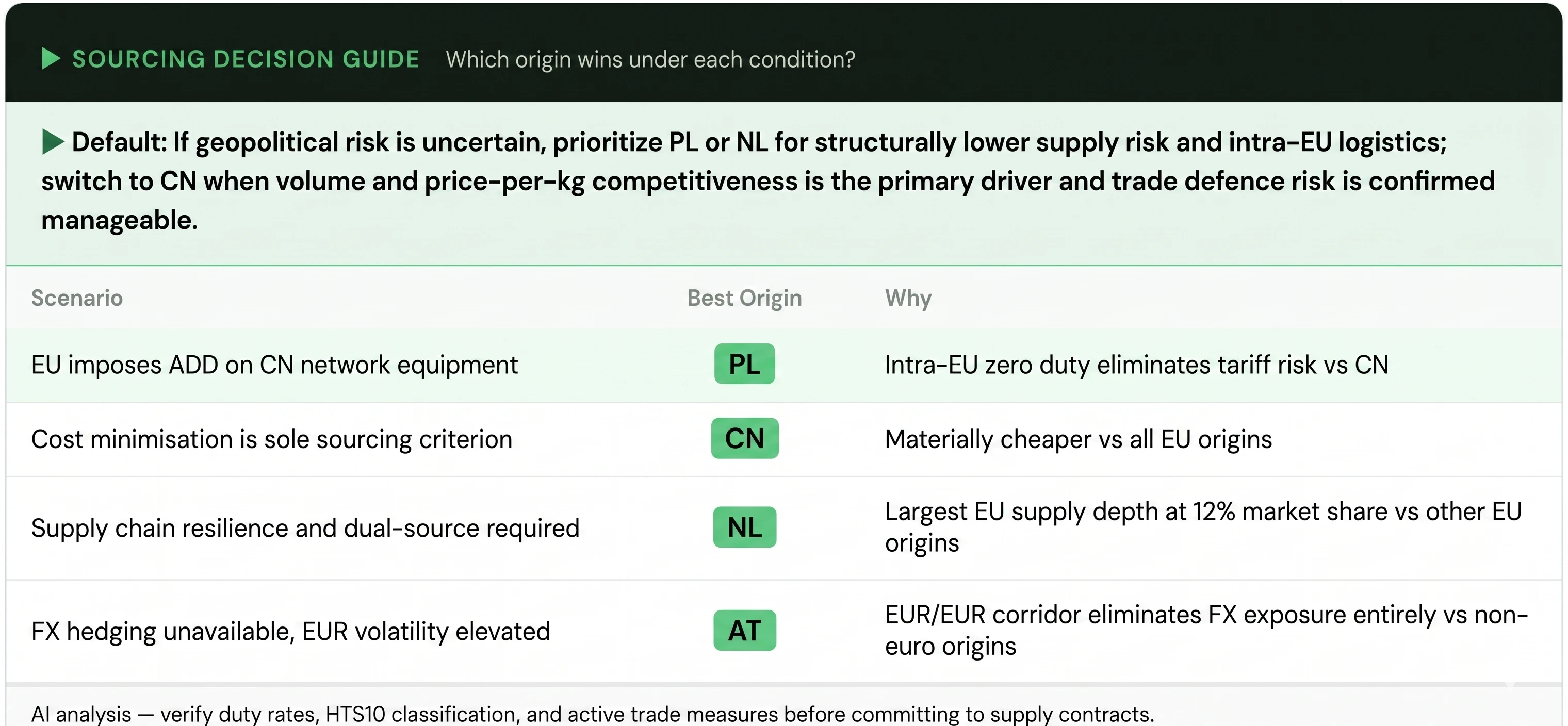
Task: Click the Materially cheaper vs EU origins text
Action: pyautogui.click(x=1078, y=439)
